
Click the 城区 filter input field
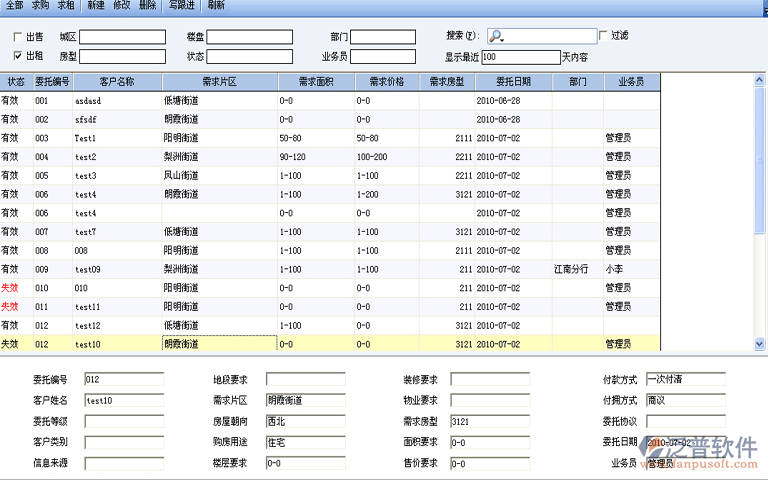[122, 37]
